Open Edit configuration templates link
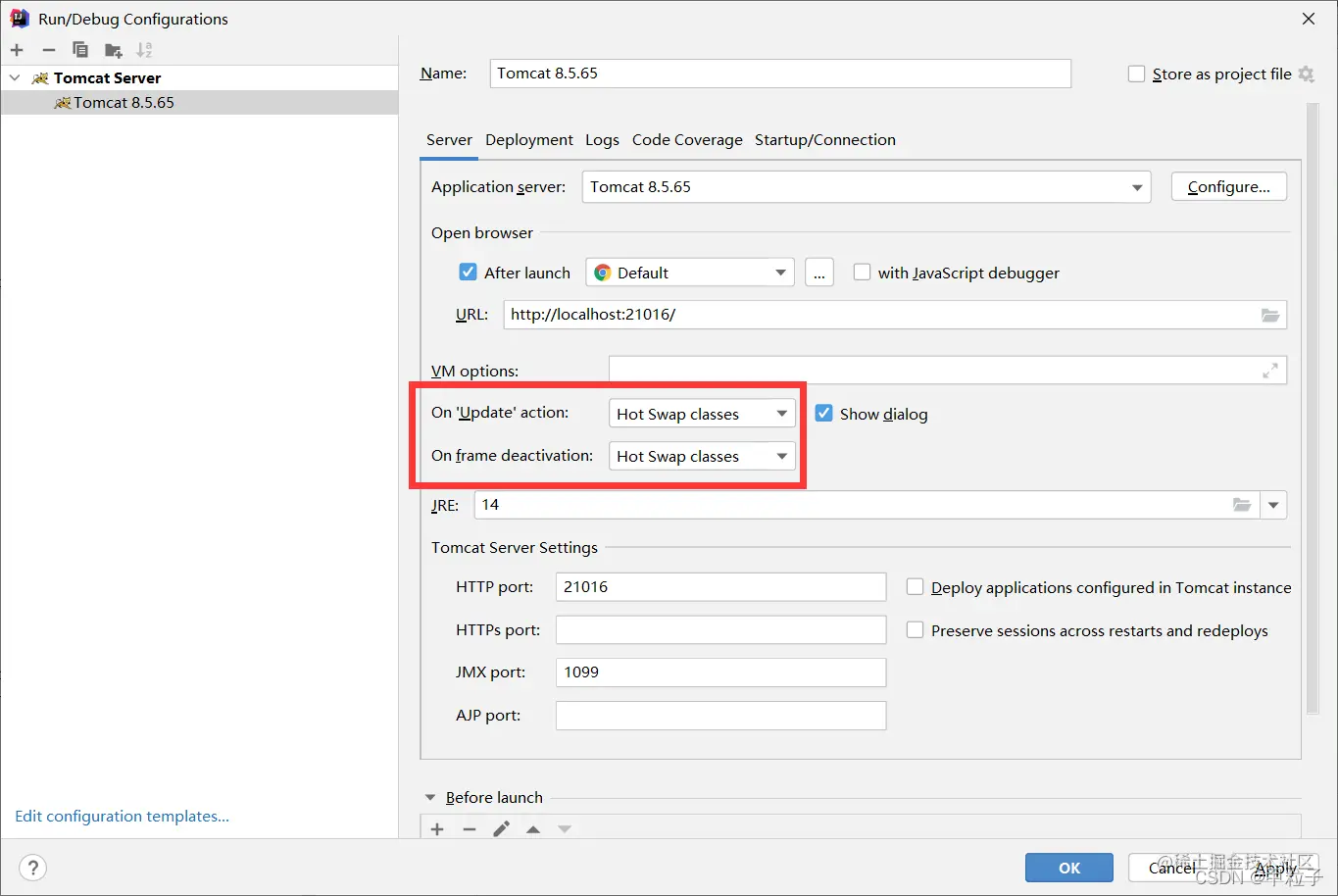The width and height of the screenshot is (1338, 896). [x=123, y=816]
